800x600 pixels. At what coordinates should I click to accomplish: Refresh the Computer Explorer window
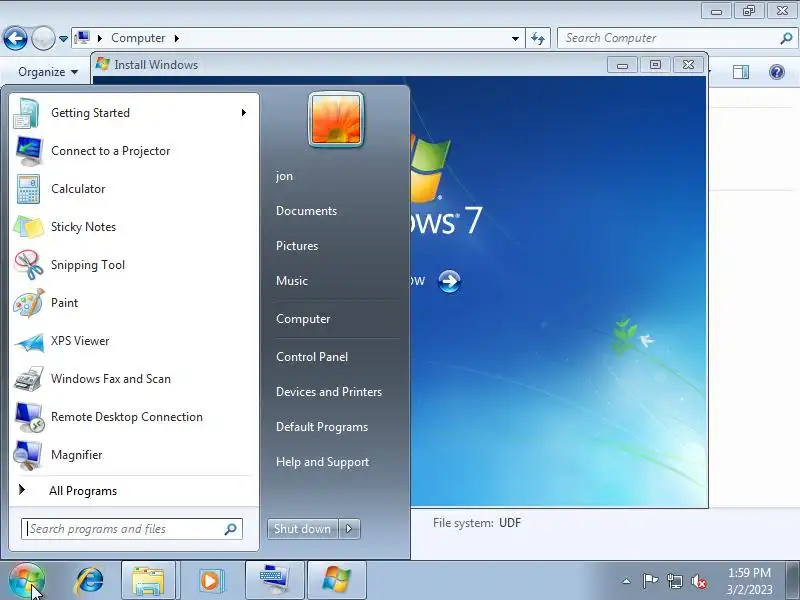[538, 38]
